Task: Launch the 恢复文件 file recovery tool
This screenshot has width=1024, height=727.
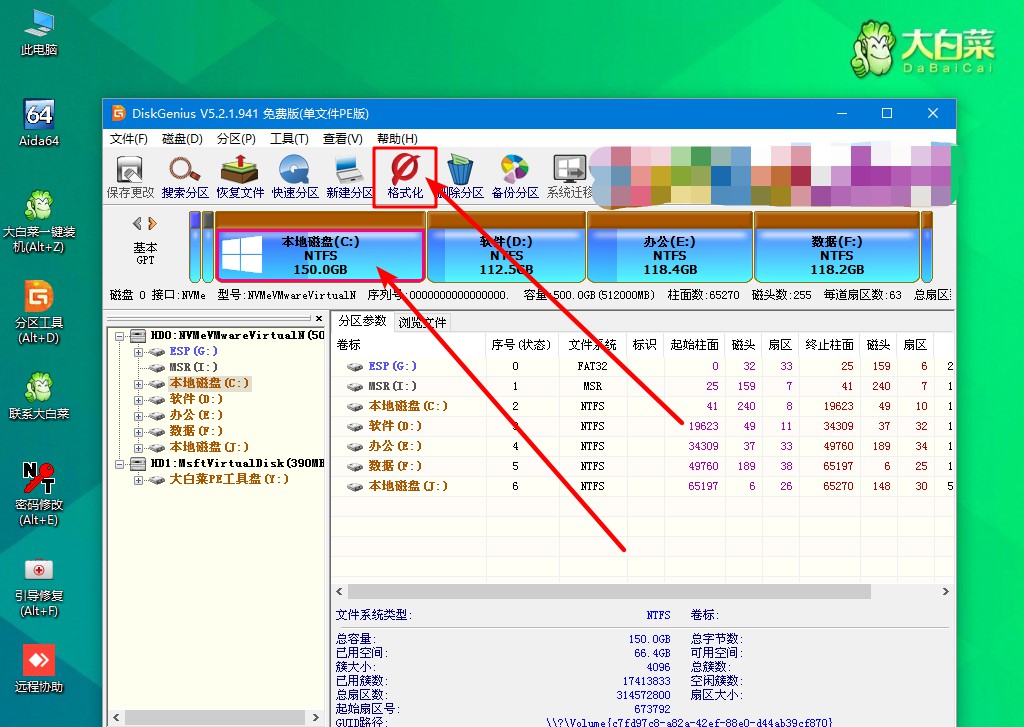Action: (240, 177)
